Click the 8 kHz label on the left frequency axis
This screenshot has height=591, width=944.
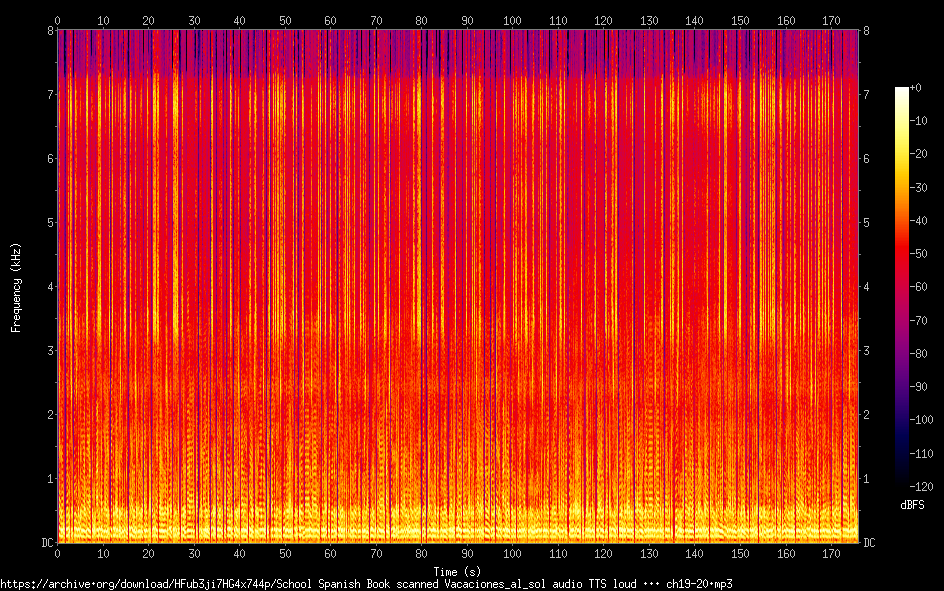50,31
